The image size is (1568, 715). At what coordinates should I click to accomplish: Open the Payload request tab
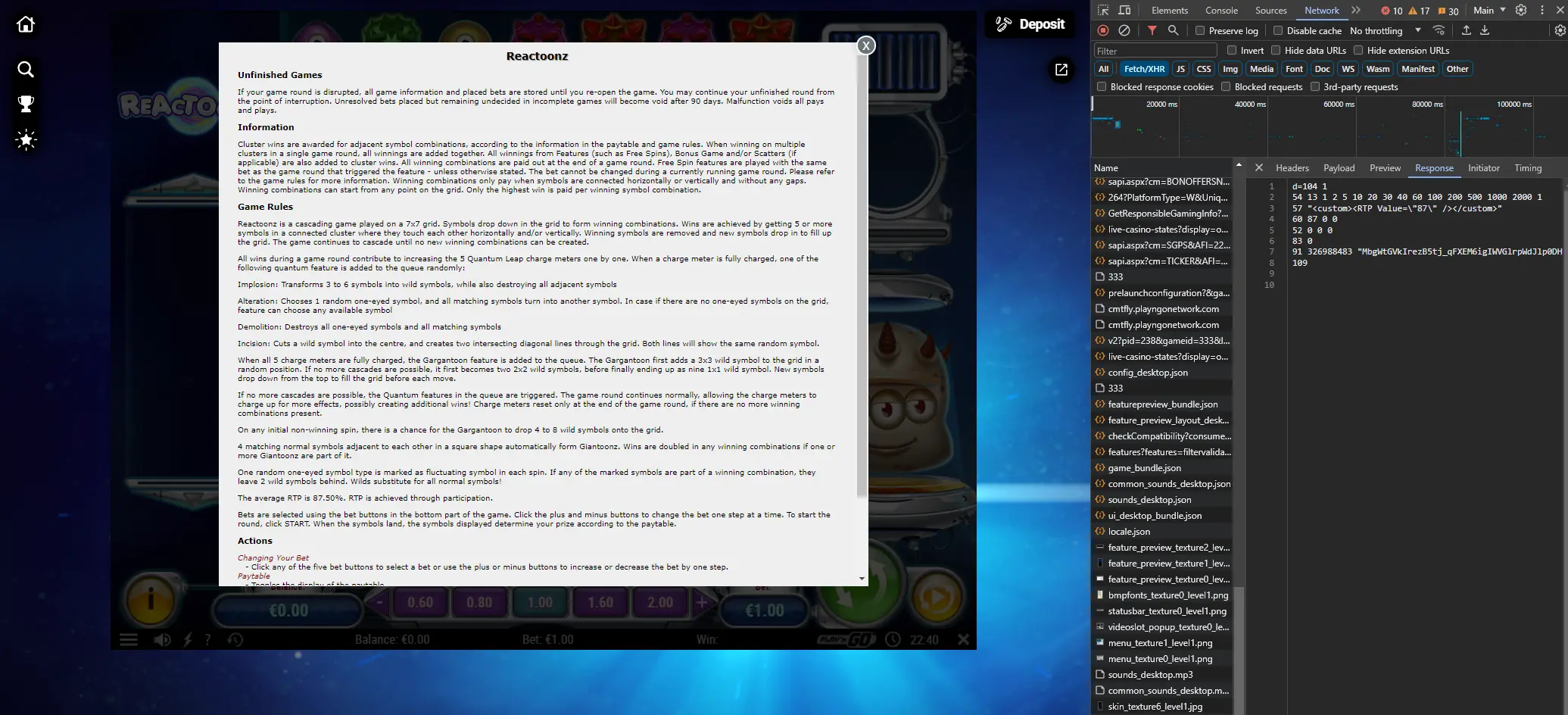pyautogui.click(x=1339, y=168)
